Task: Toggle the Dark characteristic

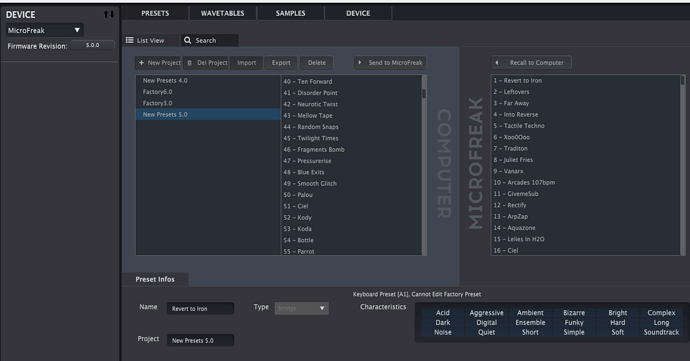Action: pos(443,322)
